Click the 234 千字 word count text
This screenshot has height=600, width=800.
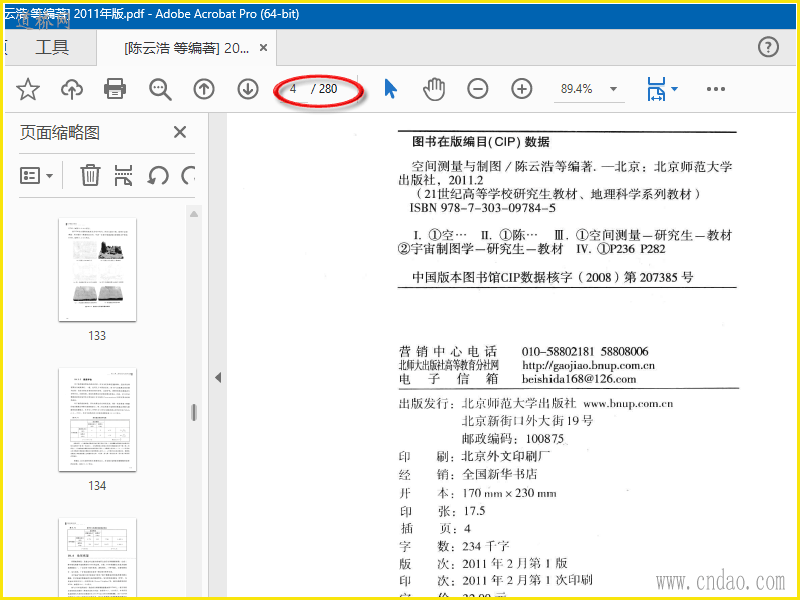[x=486, y=546]
